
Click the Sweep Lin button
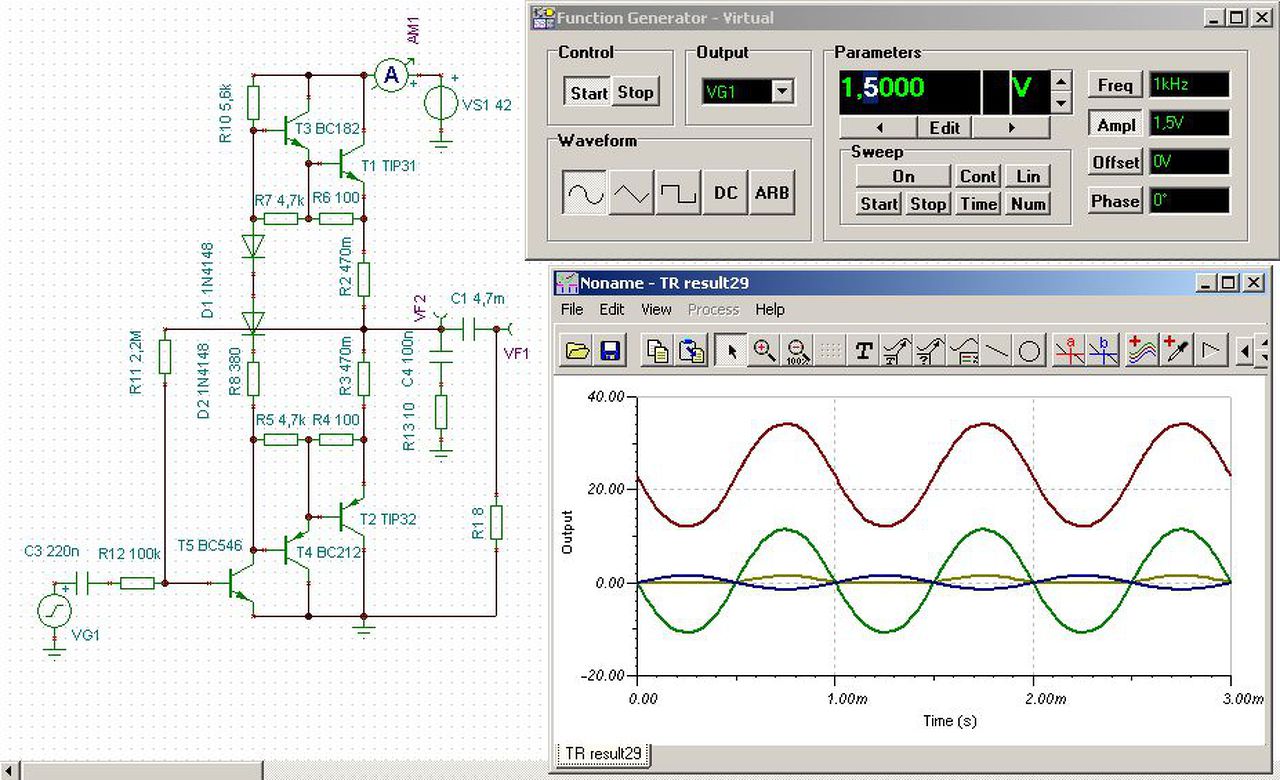pos(1028,176)
